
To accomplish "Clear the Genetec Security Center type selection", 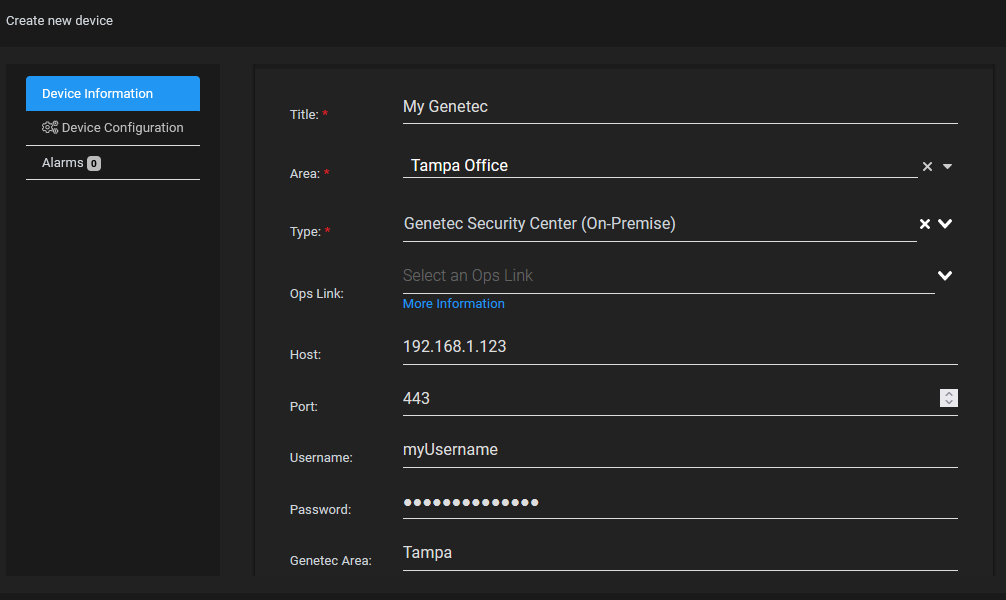I will click(925, 224).
